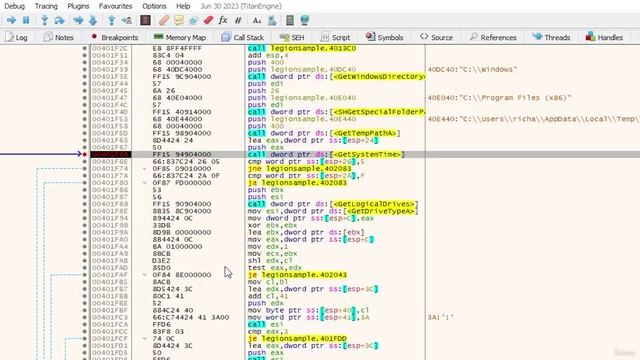Screen dimensions: 640x360
Task: Toggle breakpoint bullet at address 00401F3E
Action: [84, 76]
